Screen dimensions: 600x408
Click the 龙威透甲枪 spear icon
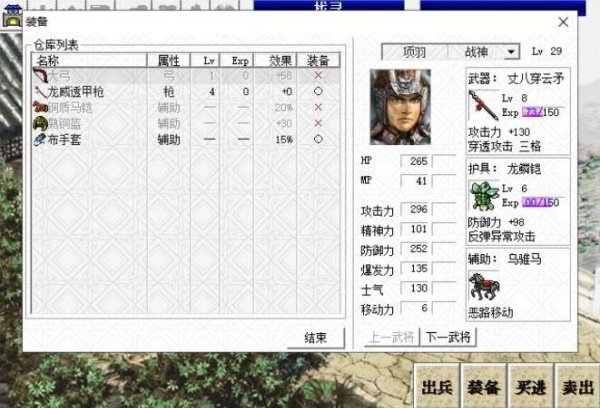click(41, 92)
